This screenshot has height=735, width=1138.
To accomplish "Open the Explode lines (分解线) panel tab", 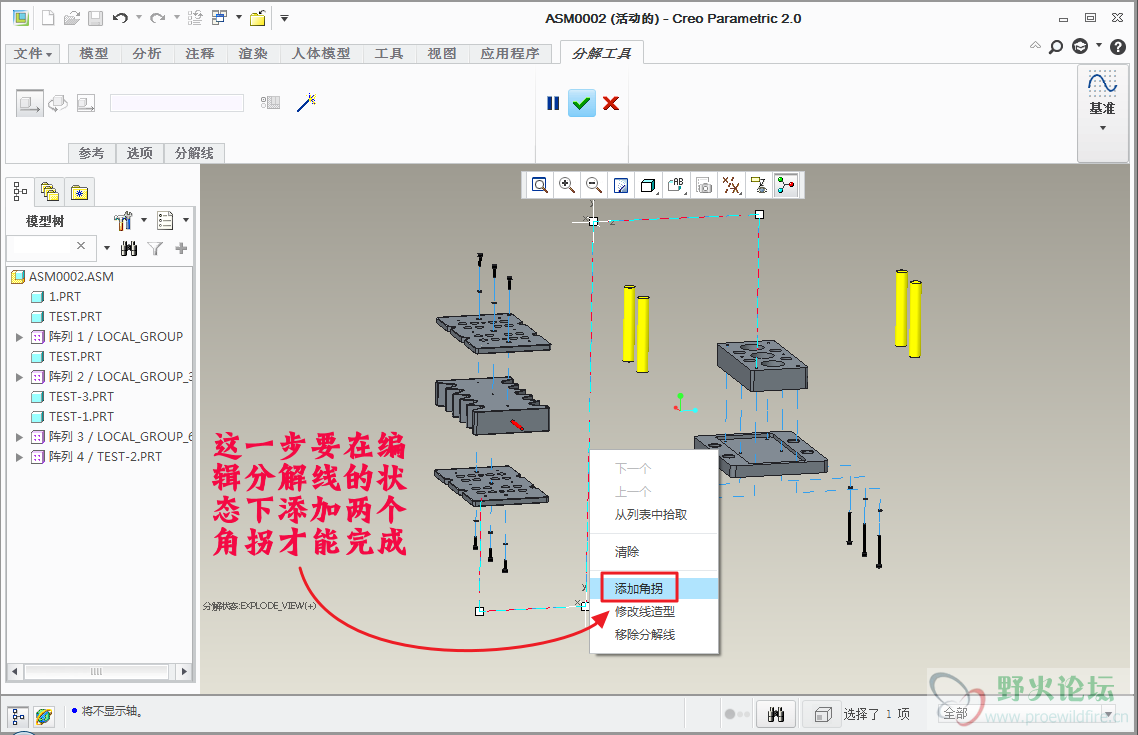I will coord(195,153).
